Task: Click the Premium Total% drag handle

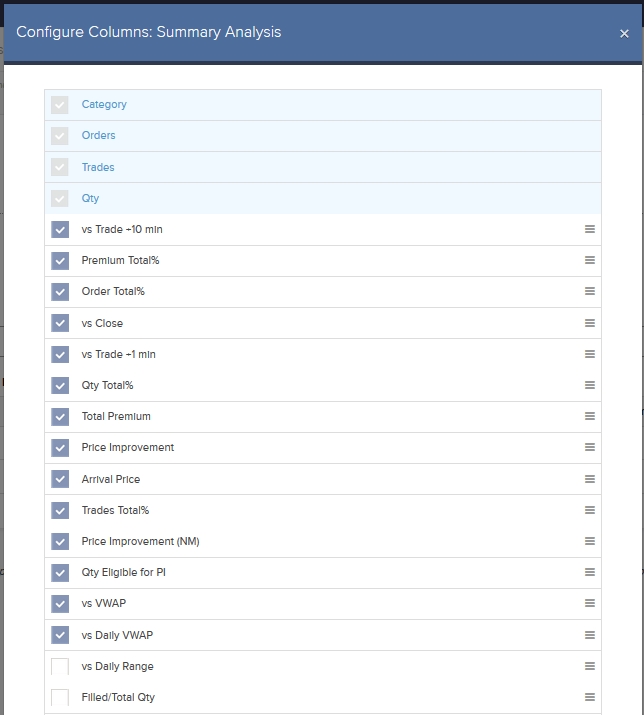Action: [590, 260]
